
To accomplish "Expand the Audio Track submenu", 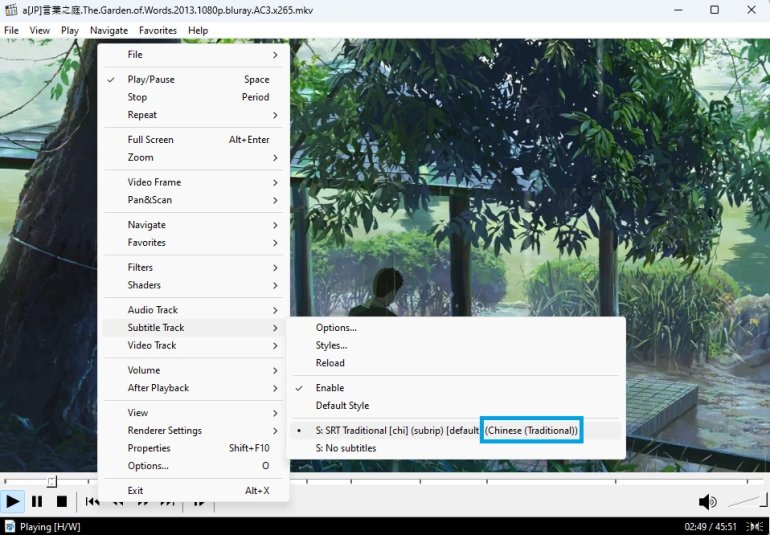I will (193, 310).
